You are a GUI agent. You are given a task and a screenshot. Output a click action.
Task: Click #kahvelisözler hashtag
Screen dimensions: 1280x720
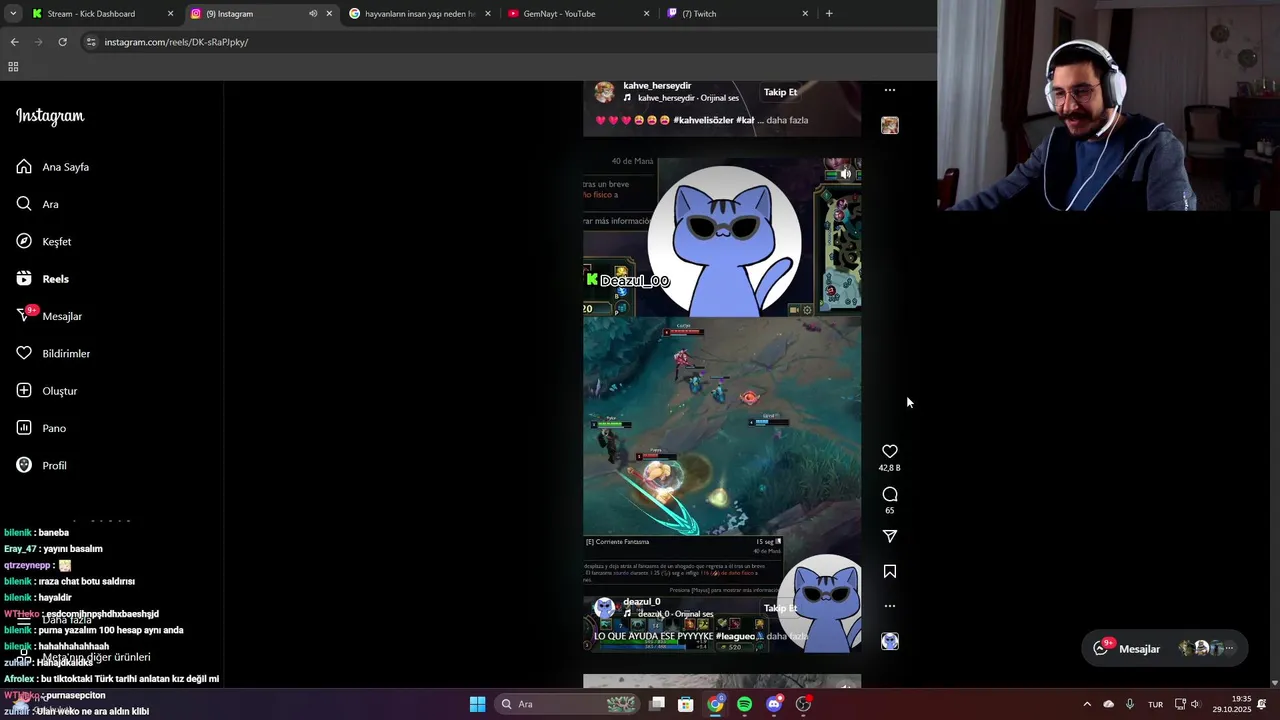click(703, 120)
